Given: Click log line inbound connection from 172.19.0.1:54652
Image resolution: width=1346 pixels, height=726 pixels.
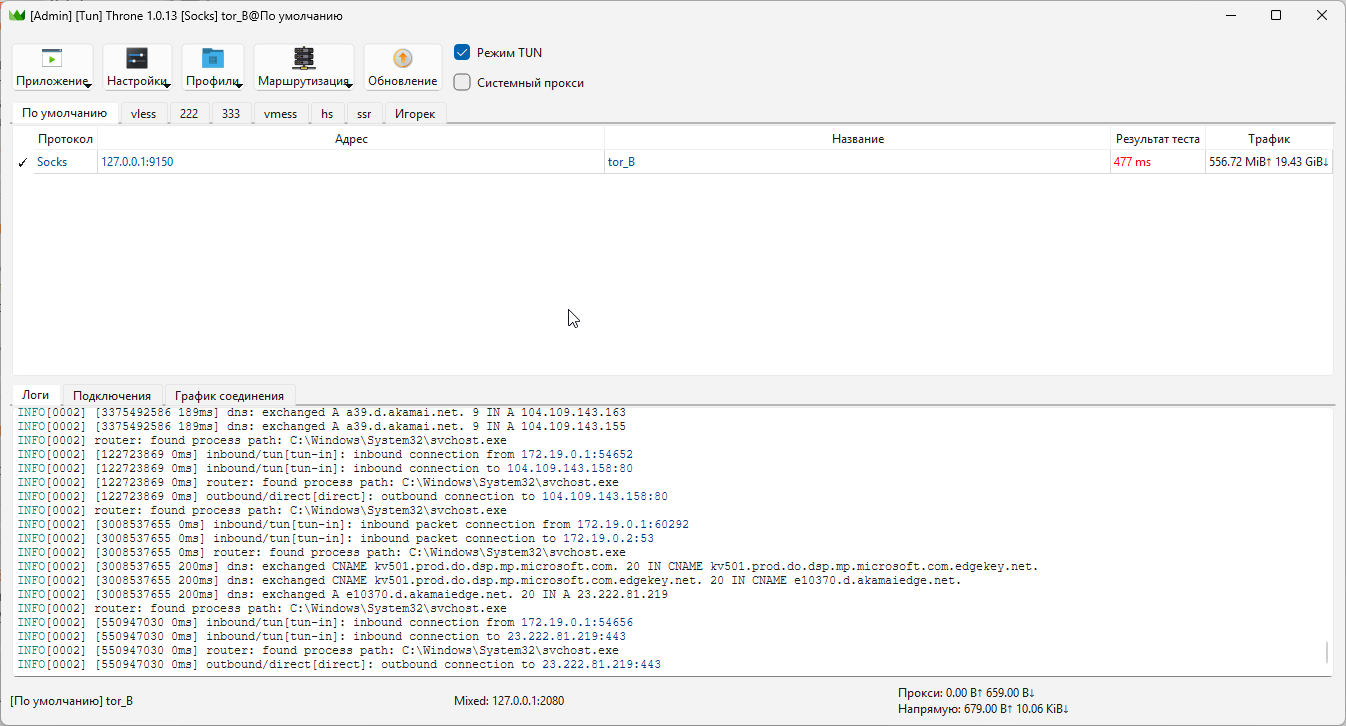Looking at the screenshot, I should 325,454.
